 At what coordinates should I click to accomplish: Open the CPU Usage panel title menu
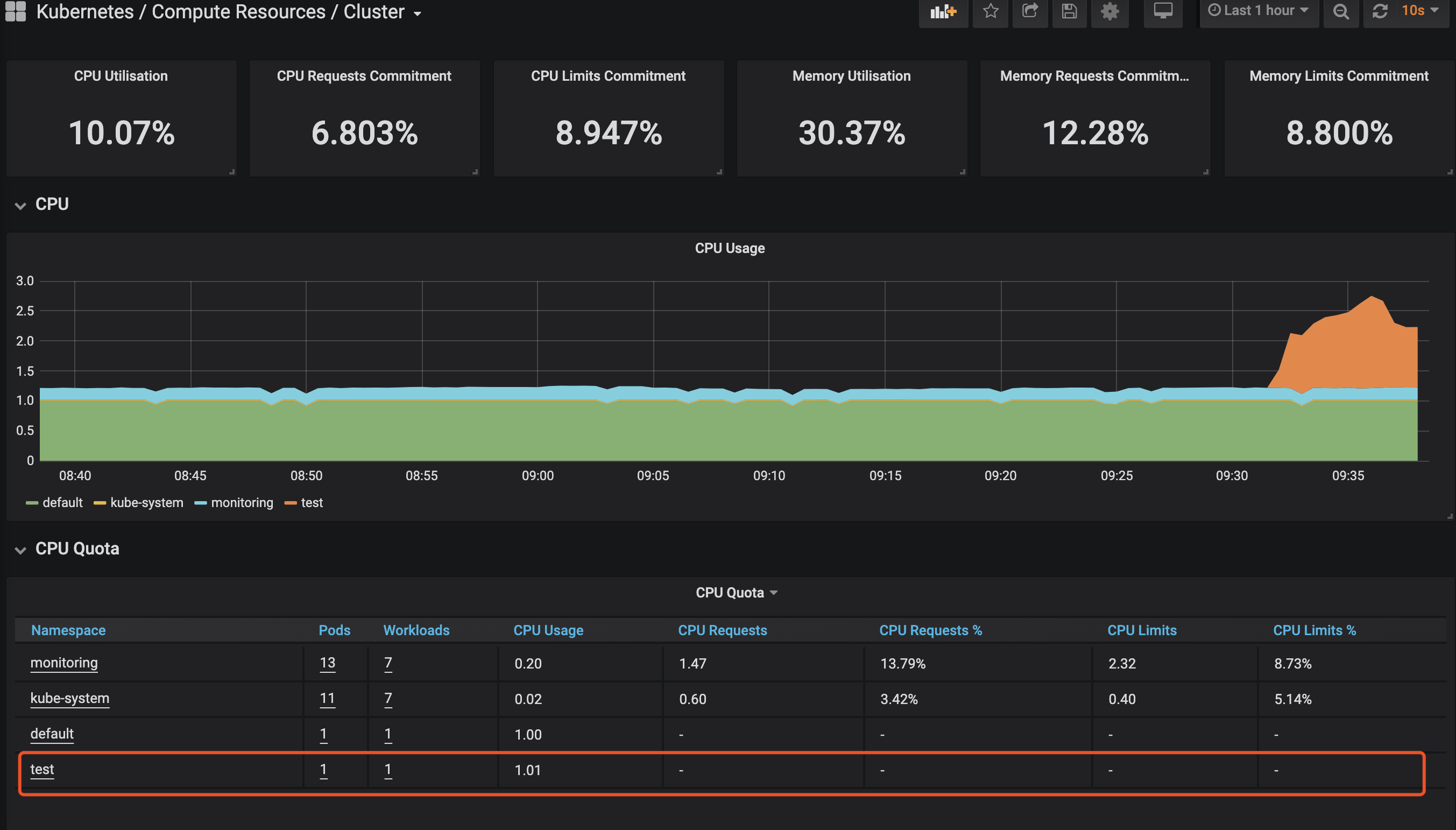click(730, 249)
